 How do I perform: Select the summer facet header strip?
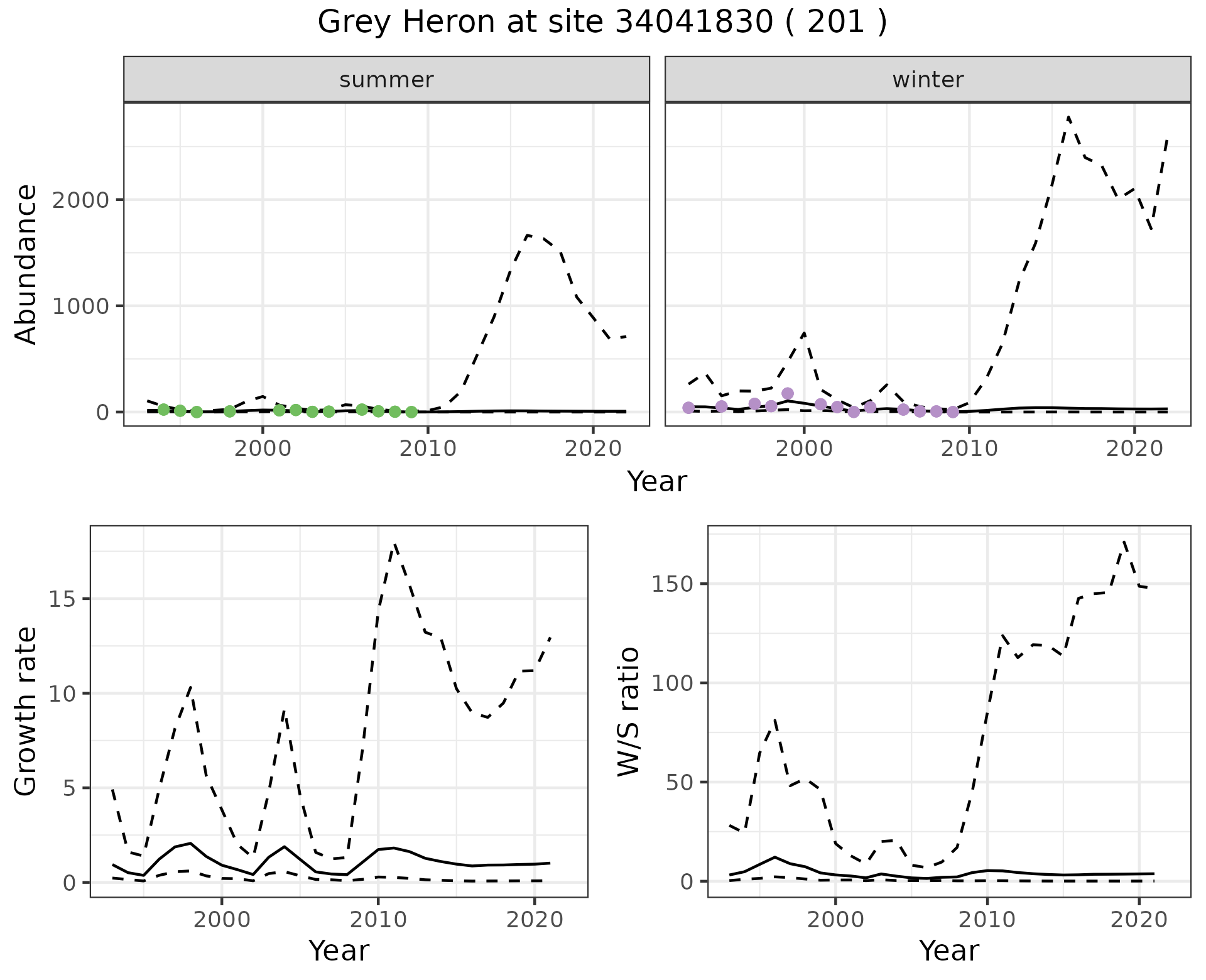tap(386, 80)
